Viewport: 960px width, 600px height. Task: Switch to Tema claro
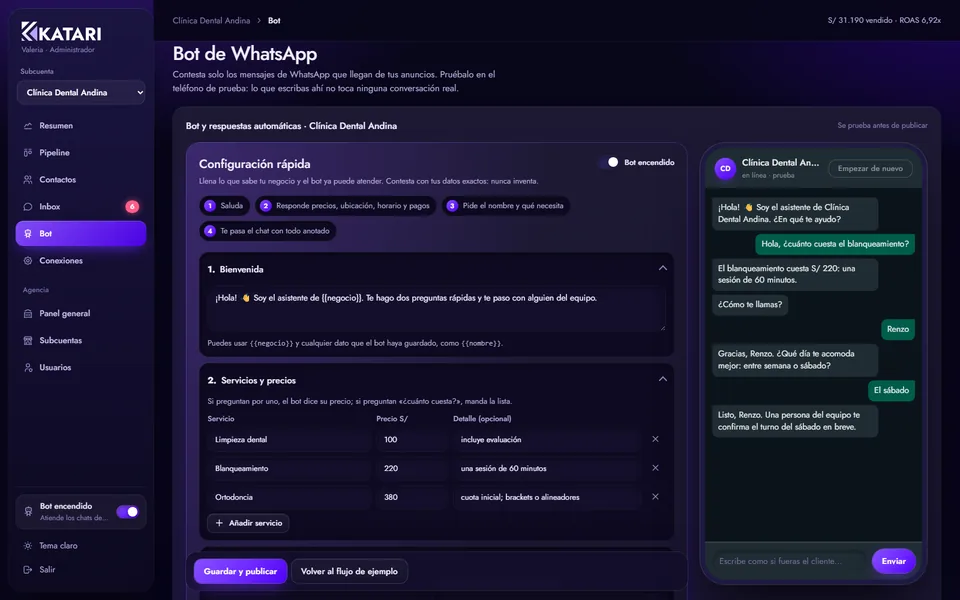pos(81,546)
